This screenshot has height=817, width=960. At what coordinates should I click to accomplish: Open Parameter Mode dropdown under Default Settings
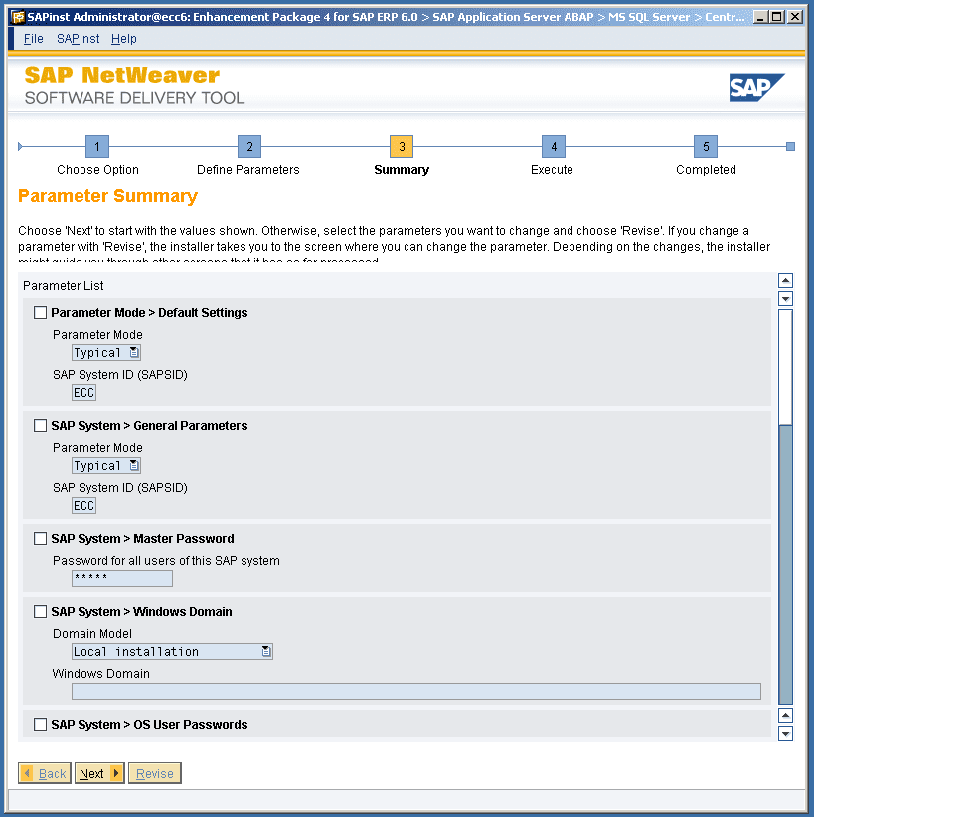click(x=107, y=353)
